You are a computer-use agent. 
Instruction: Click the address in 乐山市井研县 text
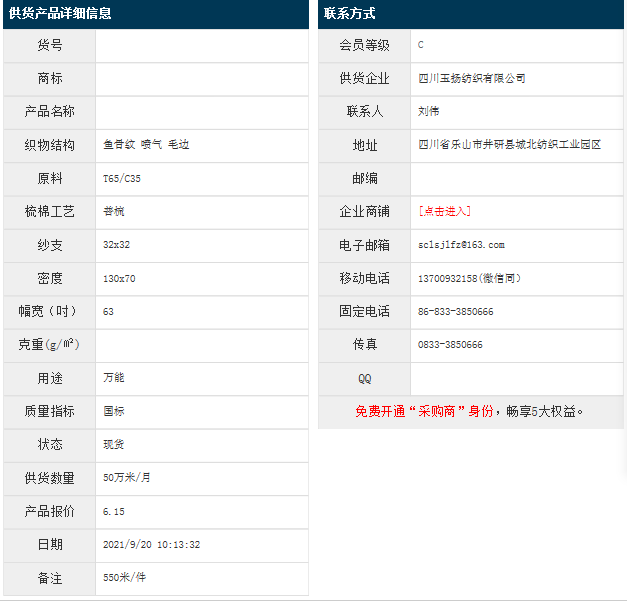tap(509, 145)
